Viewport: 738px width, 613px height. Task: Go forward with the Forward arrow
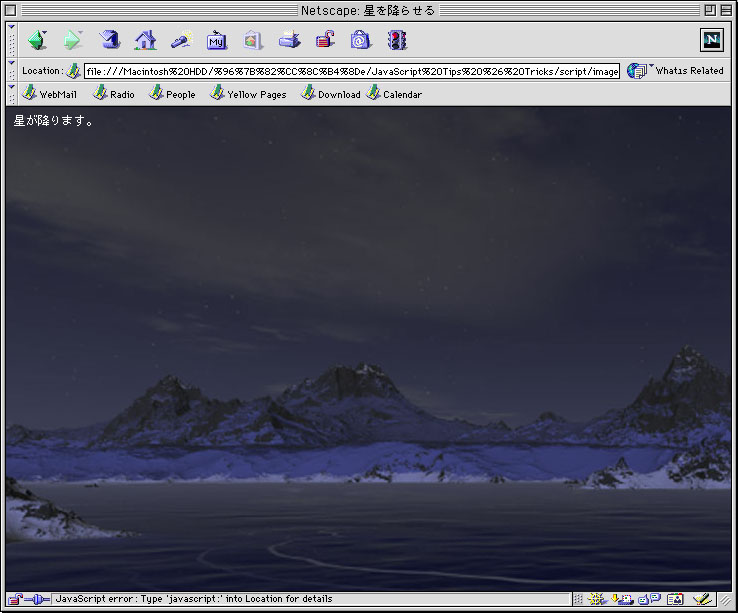73,40
